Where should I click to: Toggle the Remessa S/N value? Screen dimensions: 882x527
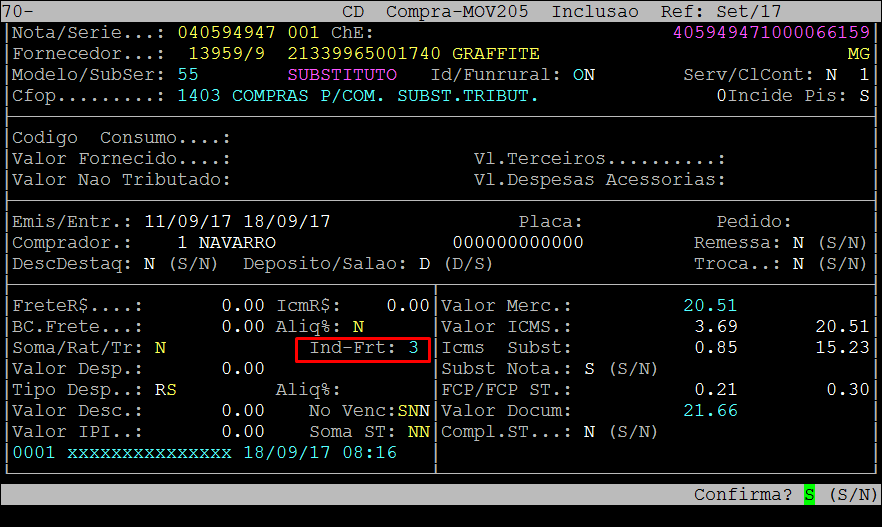pos(798,243)
